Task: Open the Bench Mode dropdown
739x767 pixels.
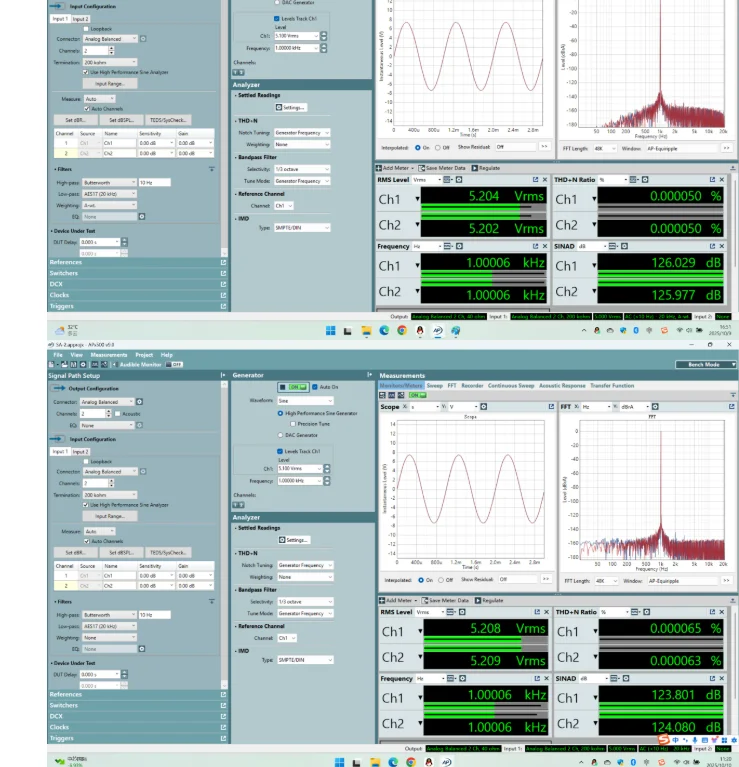Action: click(x=705, y=365)
